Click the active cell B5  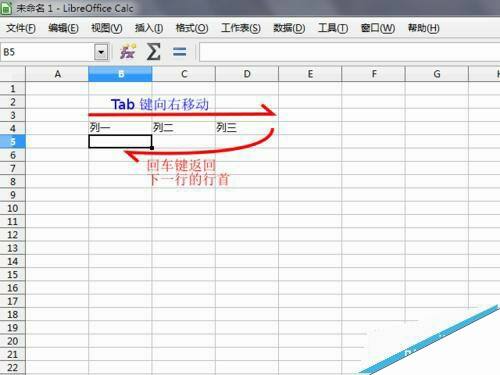120,142
